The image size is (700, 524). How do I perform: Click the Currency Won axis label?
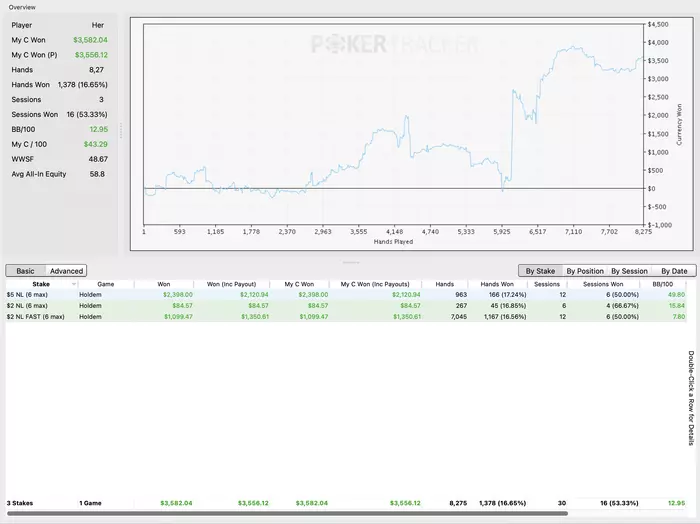tap(679, 125)
